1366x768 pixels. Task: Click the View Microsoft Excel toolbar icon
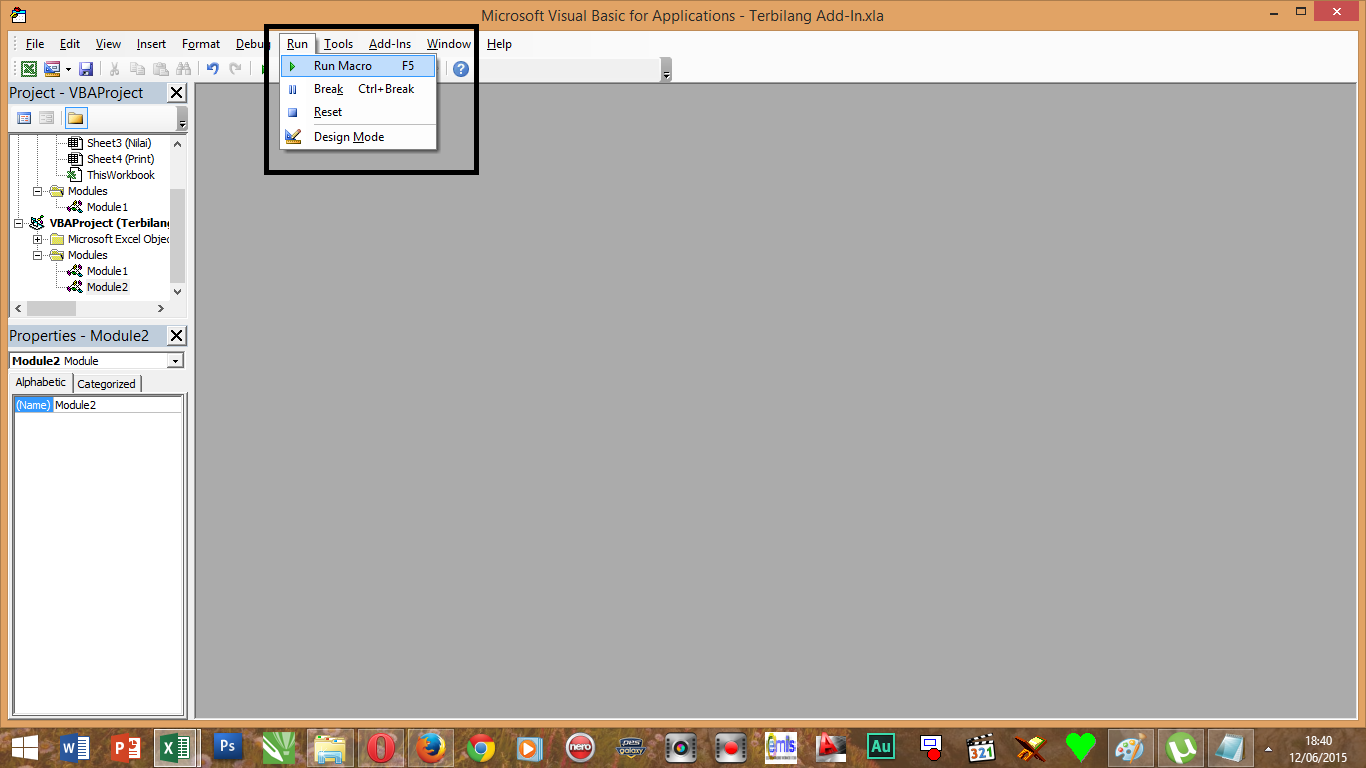[x=29, y=69]
